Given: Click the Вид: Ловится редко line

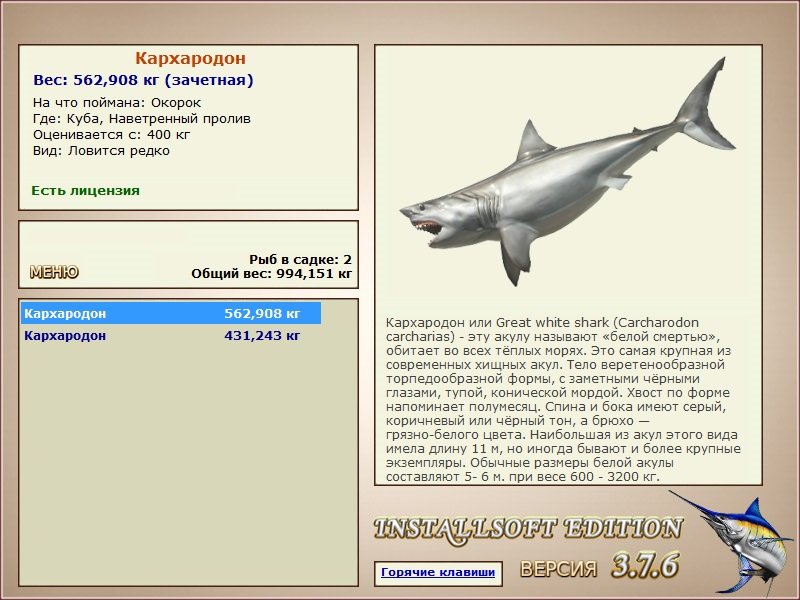Looking at the screenshot, I should [x=101, y=151].
